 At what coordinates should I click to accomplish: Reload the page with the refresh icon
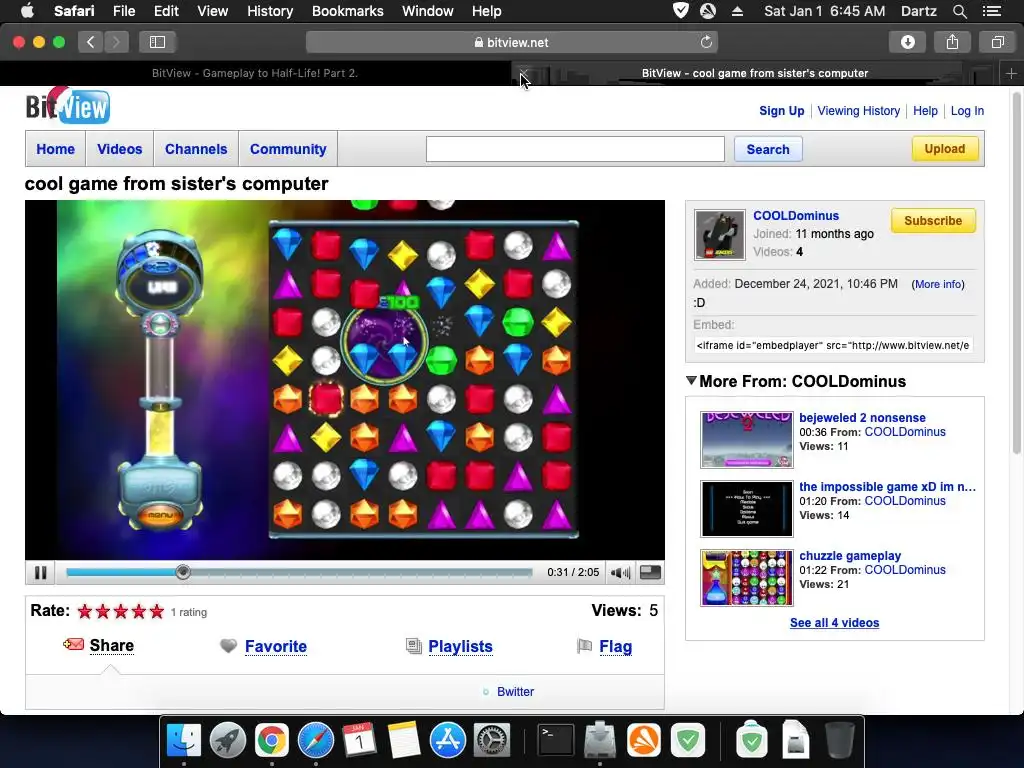point(706,42)
